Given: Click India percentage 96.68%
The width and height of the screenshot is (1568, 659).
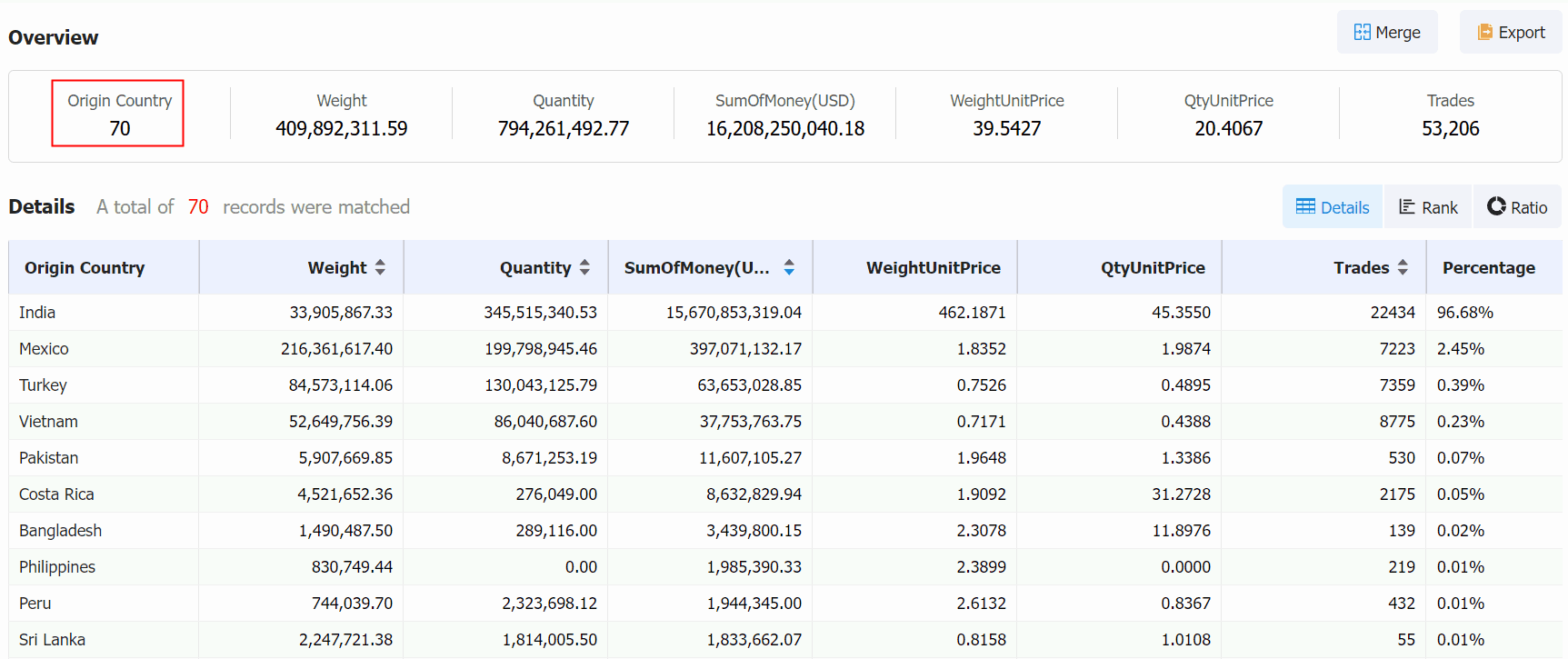Looking at the screenshot, I should [1465, 313].
